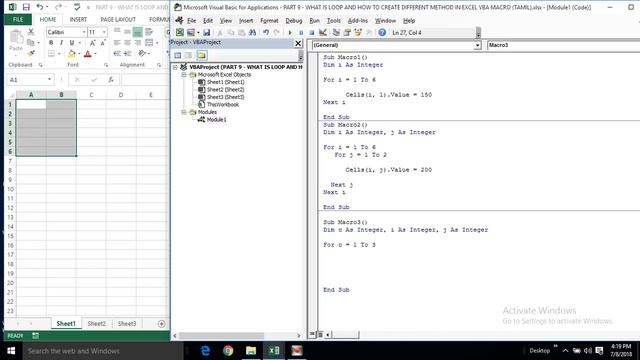Screen dimensions: 640x360
Task: Toggle the highlighted Middle Align button
Action: [138, 32]
